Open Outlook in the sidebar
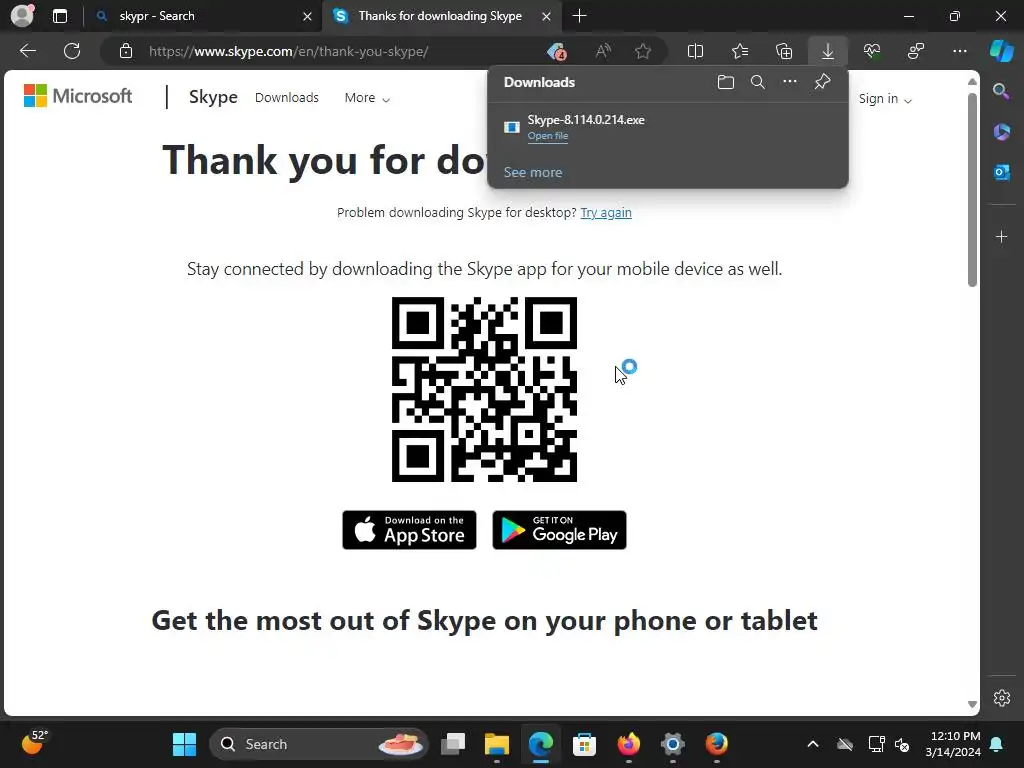Screen dimensions: 1024x768 [1001, 172]
